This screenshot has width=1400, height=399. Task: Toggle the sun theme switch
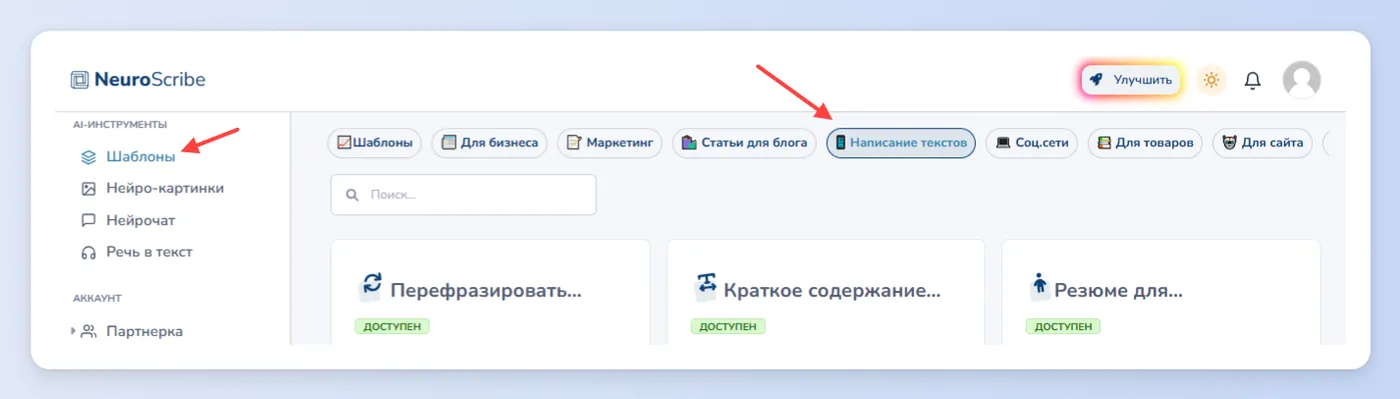click(1212, 79)
